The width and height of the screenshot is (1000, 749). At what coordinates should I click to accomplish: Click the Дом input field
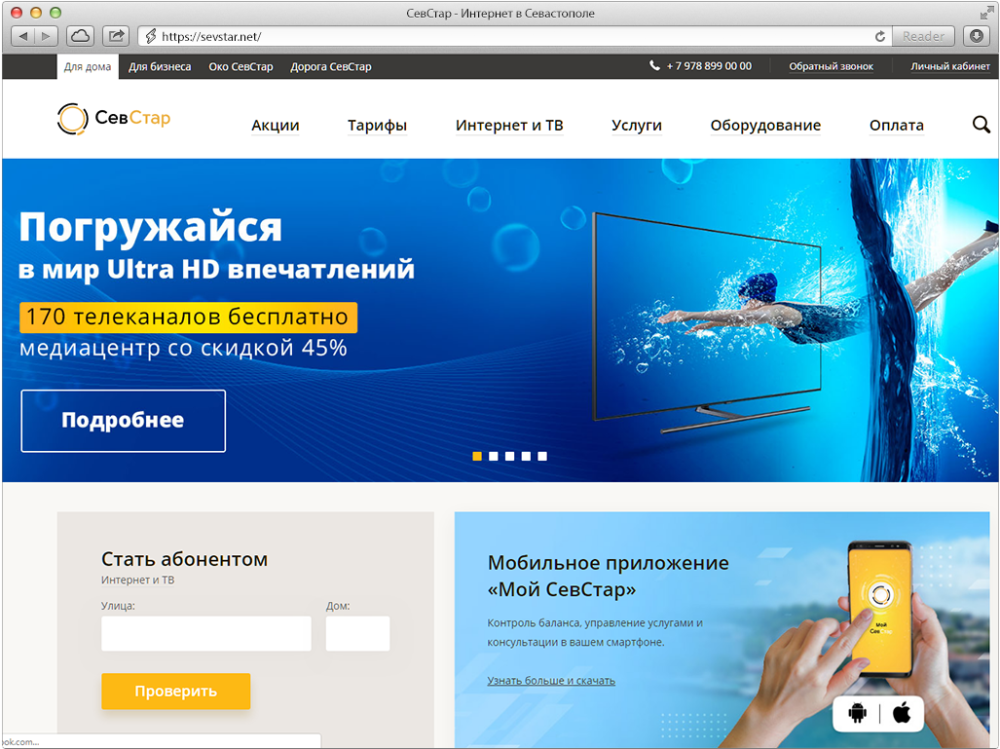(357, 633)
